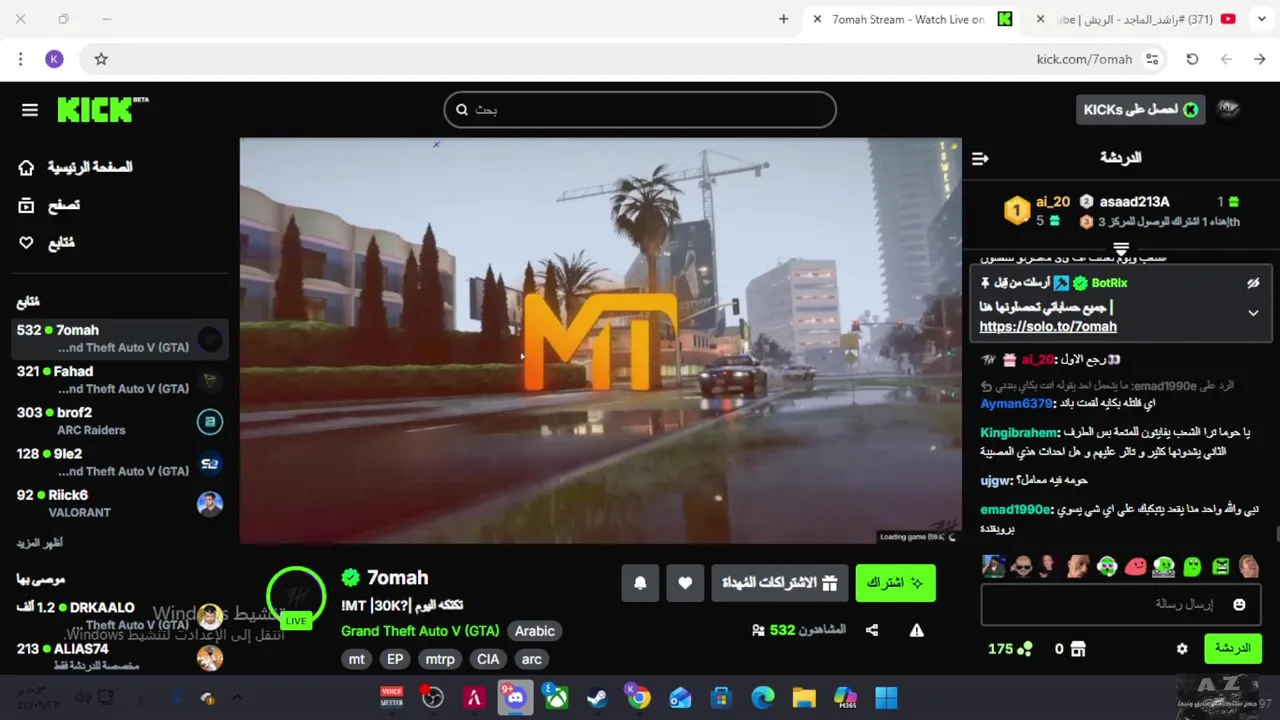Click the KICK logo

(102, 109)
